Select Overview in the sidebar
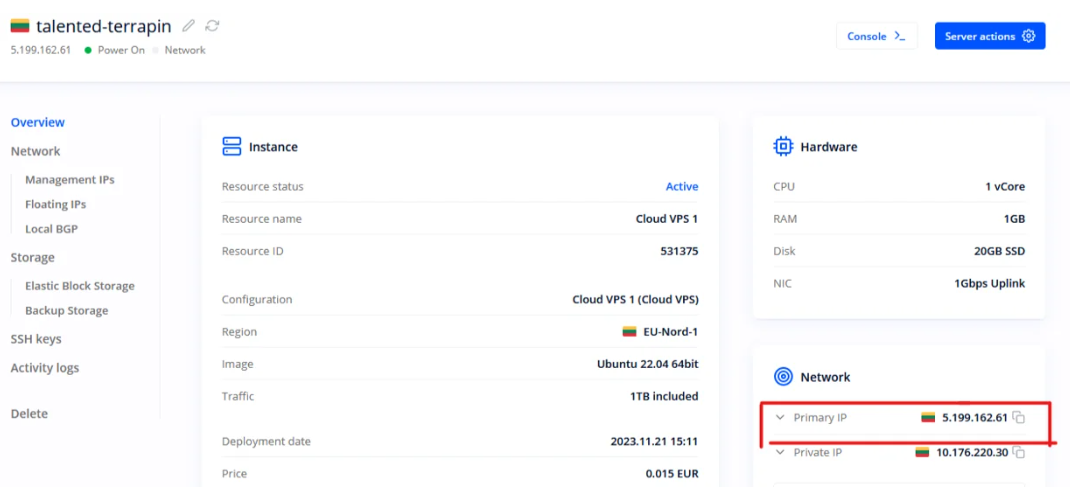Viewport: 1070px width, 501px height. pyautogui.click(x=38, y=122)
